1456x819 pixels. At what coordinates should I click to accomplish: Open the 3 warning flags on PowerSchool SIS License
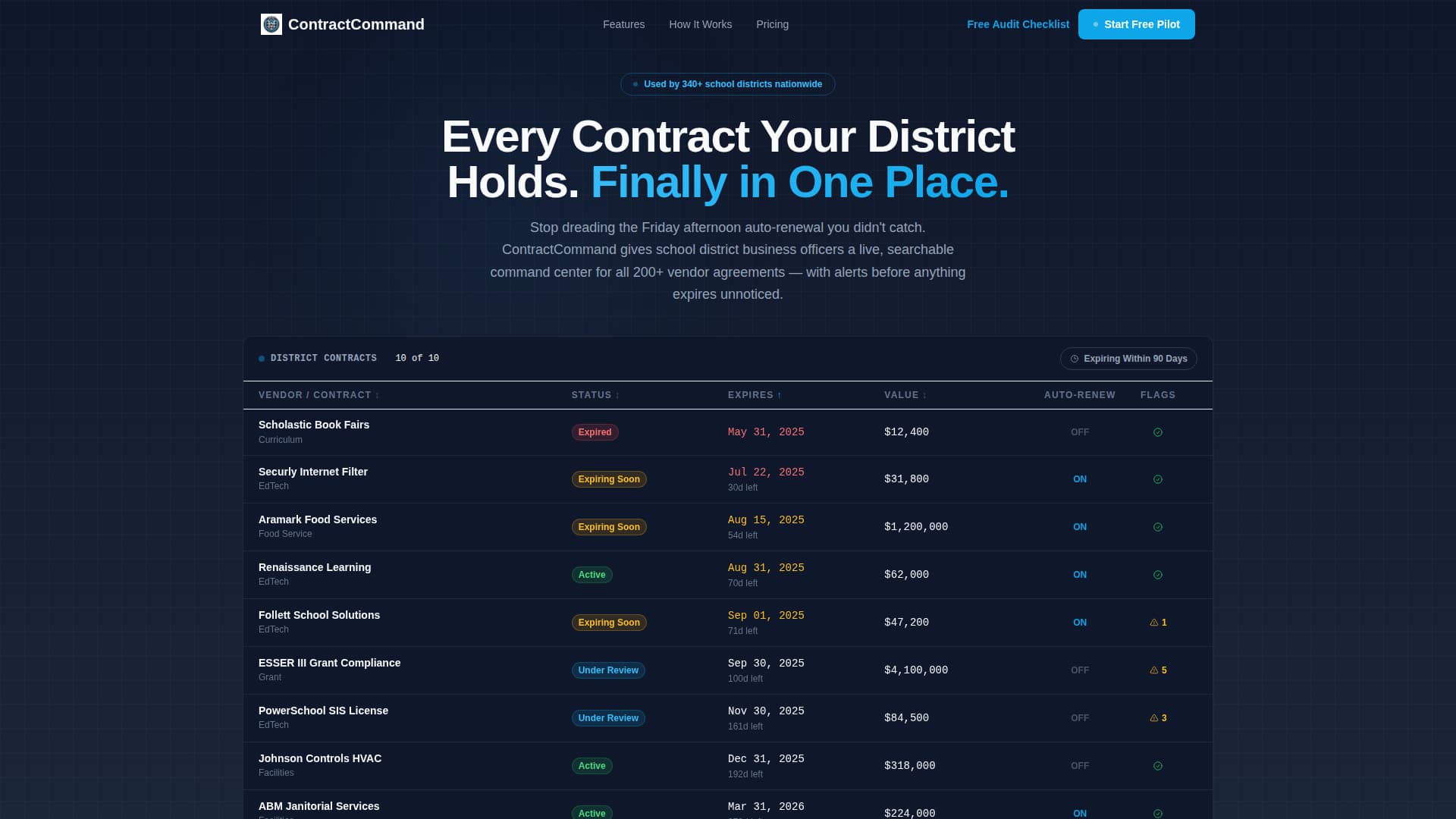click(1158, 718)
